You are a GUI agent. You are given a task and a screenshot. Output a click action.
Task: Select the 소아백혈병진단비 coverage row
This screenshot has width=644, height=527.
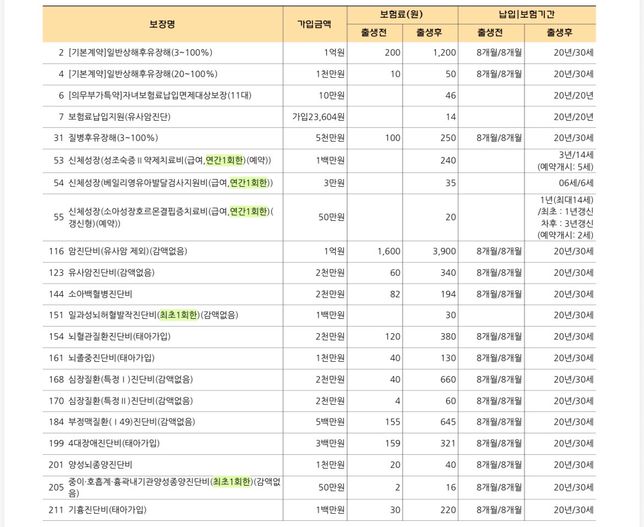pyautogui.click(x=114, y=294)
